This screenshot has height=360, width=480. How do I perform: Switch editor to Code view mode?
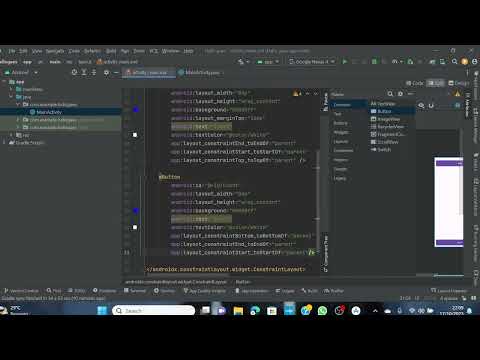(415, 83)
